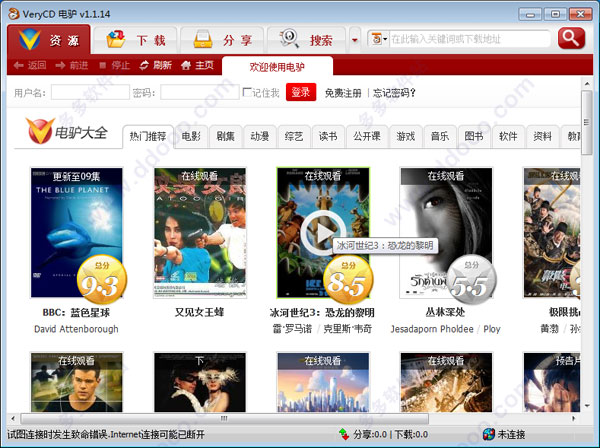Click the 5.5 score badge
Viewport: 600px width, 448px height.
471,279
